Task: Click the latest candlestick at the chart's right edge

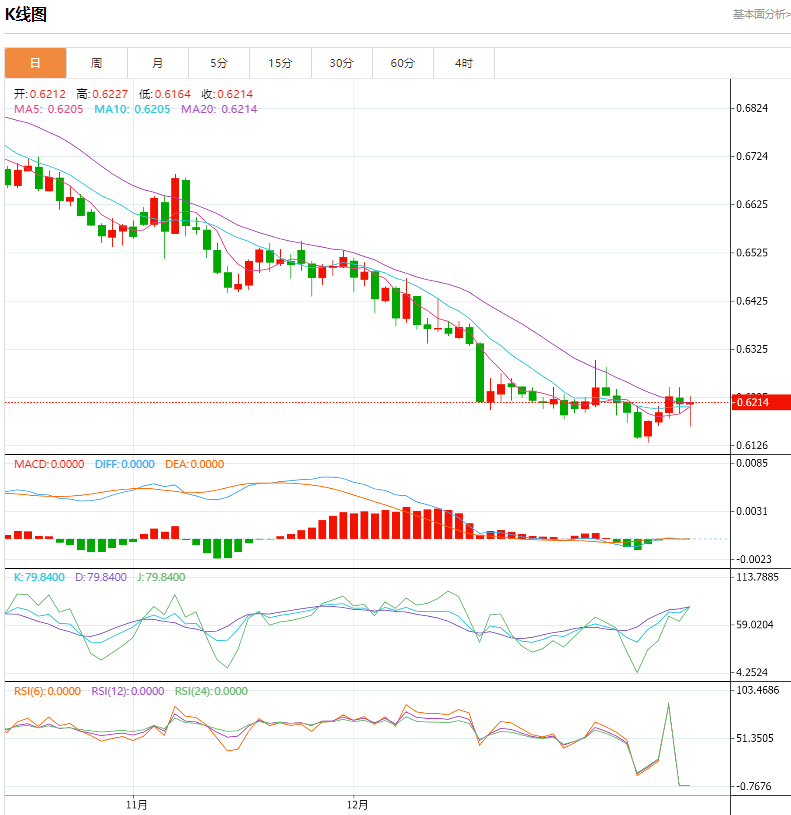Action: pyautogui.click(x=690, y=403)
